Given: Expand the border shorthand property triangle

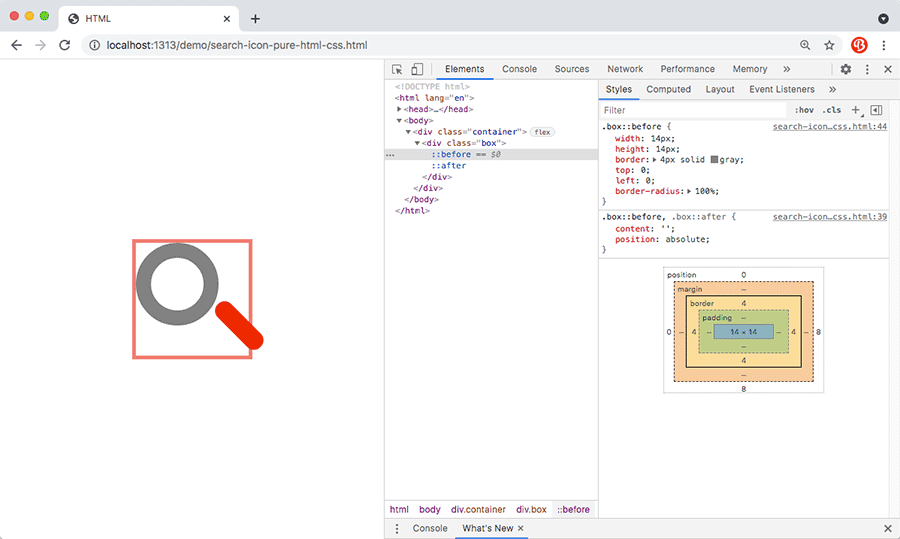Looking at the screenshot, I should coord(654,160).
